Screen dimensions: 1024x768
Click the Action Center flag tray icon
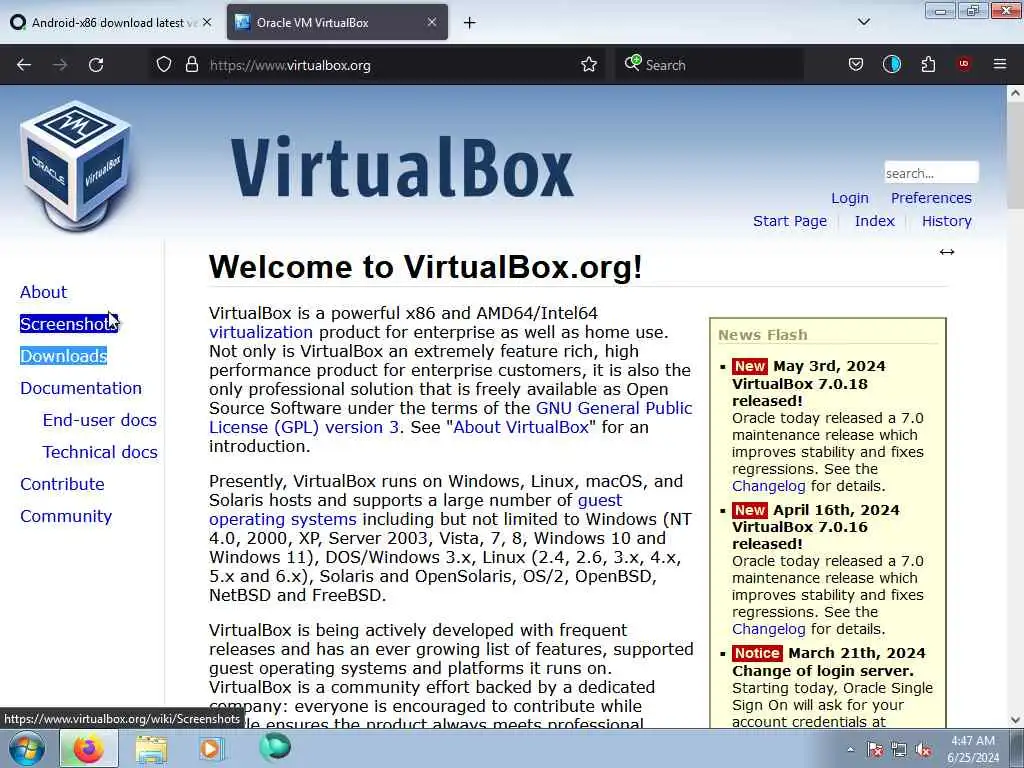pos(875,750)
